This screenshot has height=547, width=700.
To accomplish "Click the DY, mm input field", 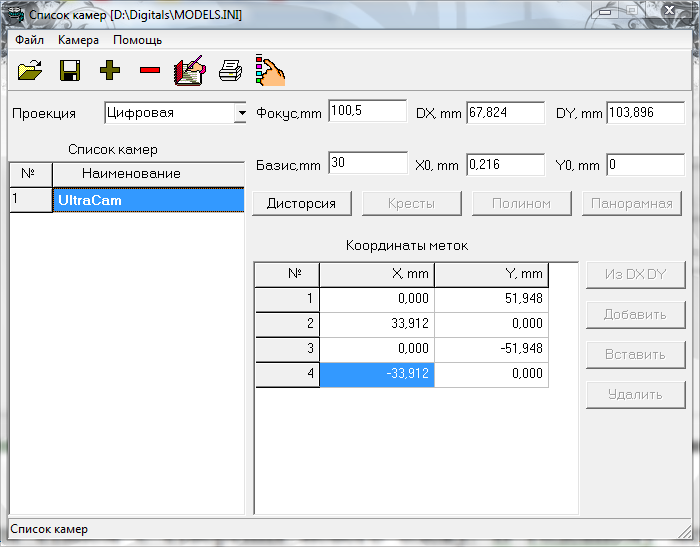I will tap(646, 113).
